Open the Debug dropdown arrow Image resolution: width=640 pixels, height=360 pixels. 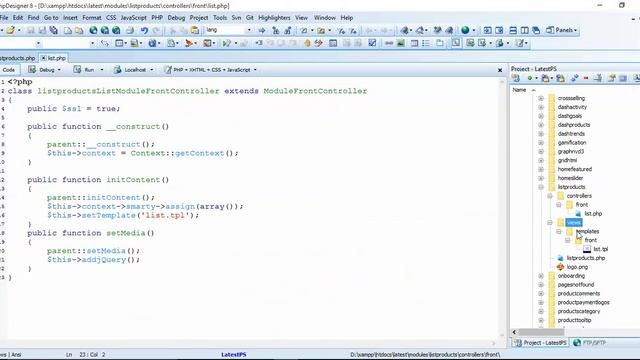pyautogui.click(x=59, y=70)
